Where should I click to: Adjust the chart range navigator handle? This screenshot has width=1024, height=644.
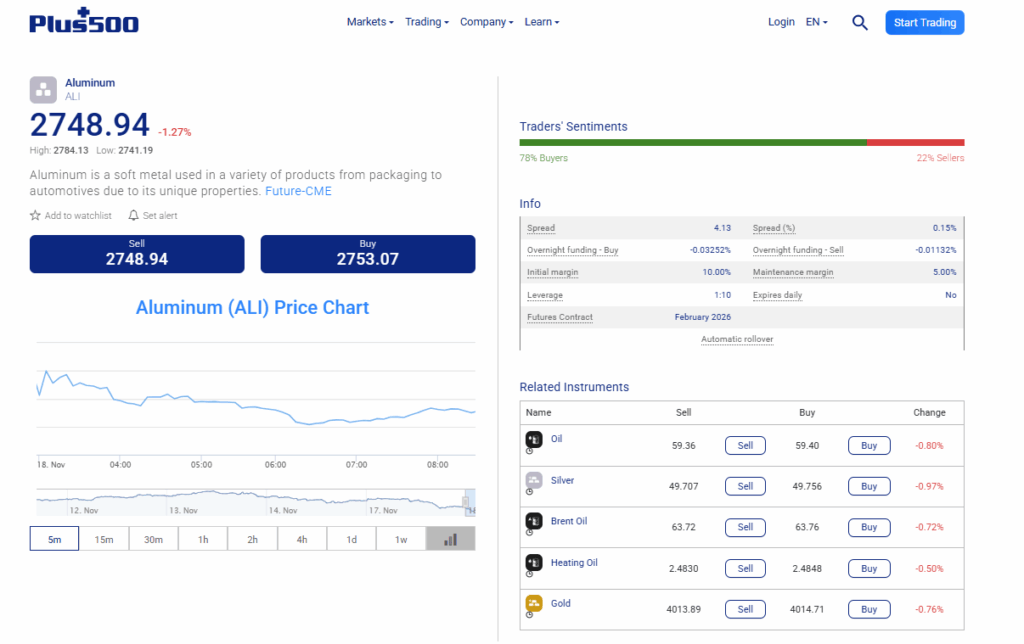point(466,502)
